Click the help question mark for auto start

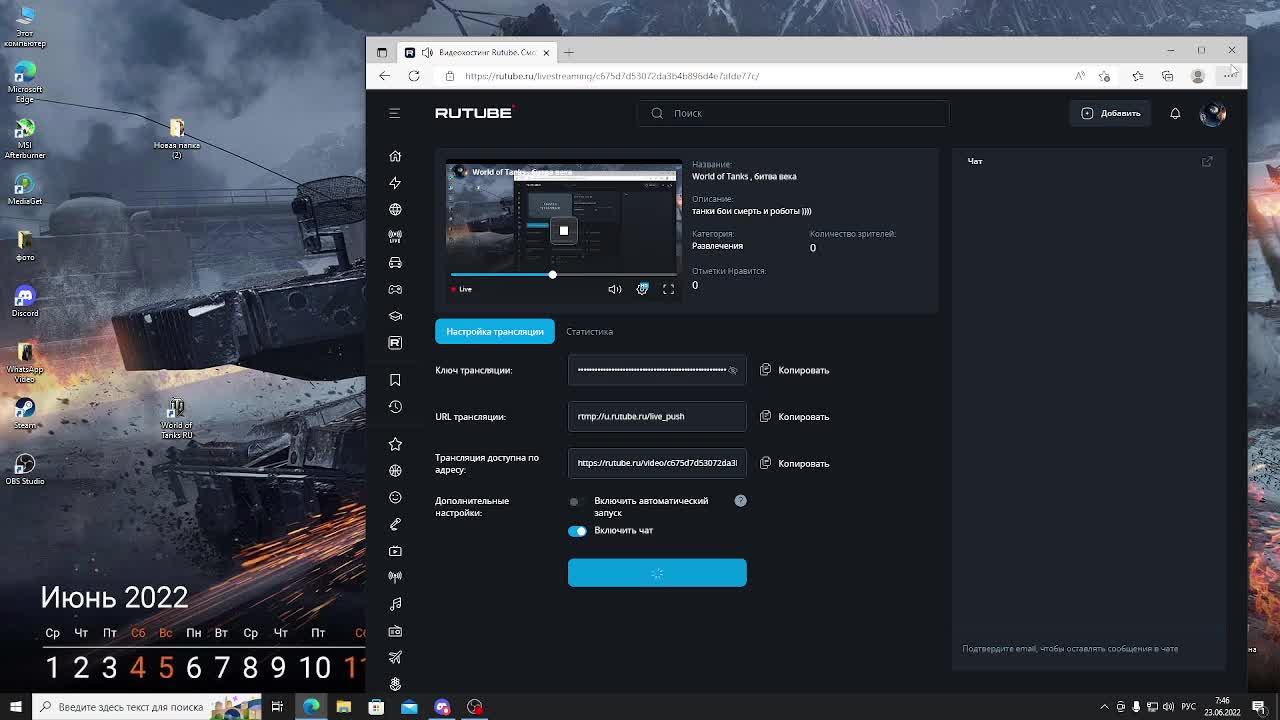(x=740, y=500)
